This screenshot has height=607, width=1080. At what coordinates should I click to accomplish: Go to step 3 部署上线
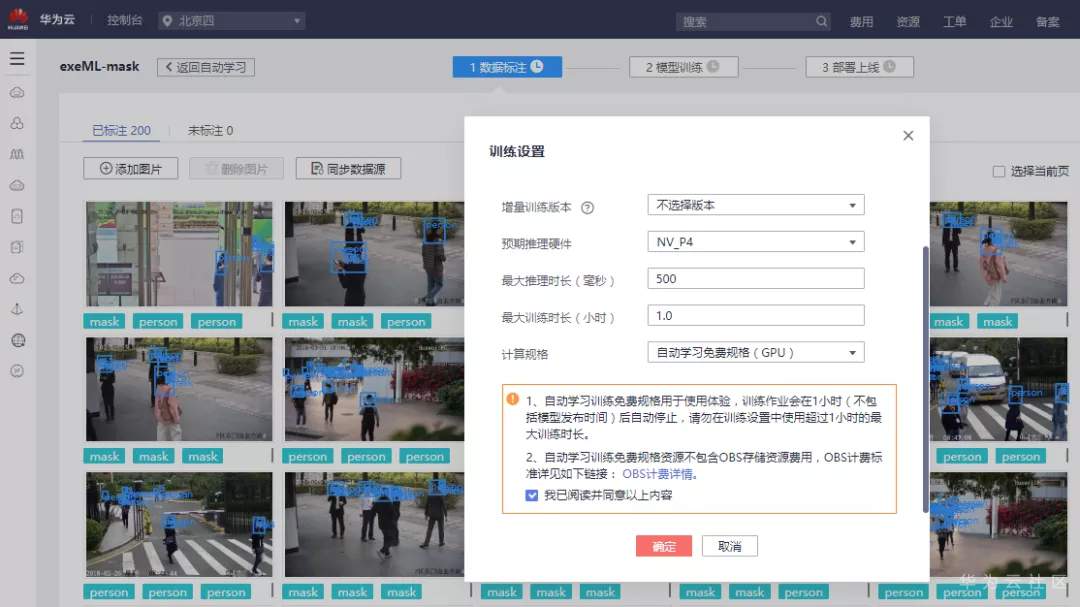(860, 67)
